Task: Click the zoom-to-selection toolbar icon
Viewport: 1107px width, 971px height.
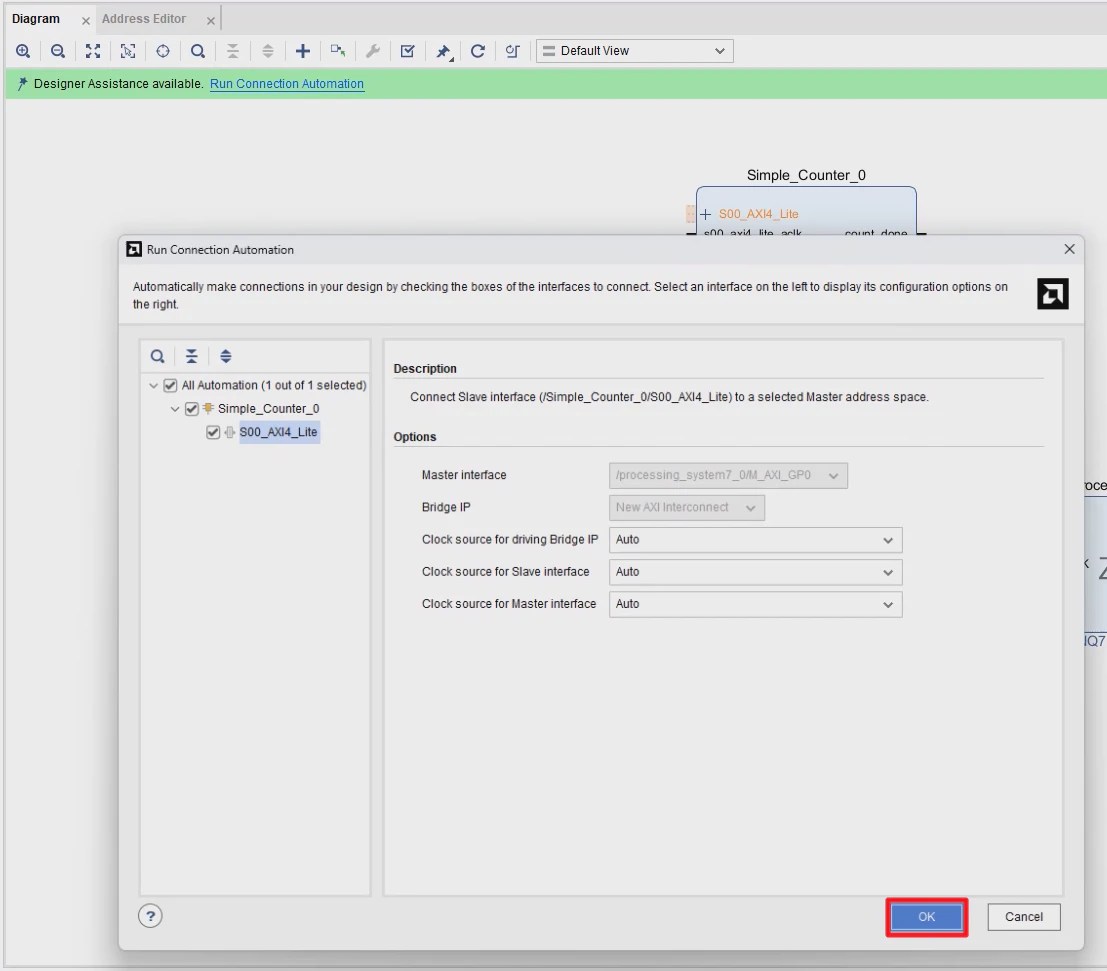Action: (128, 51)
